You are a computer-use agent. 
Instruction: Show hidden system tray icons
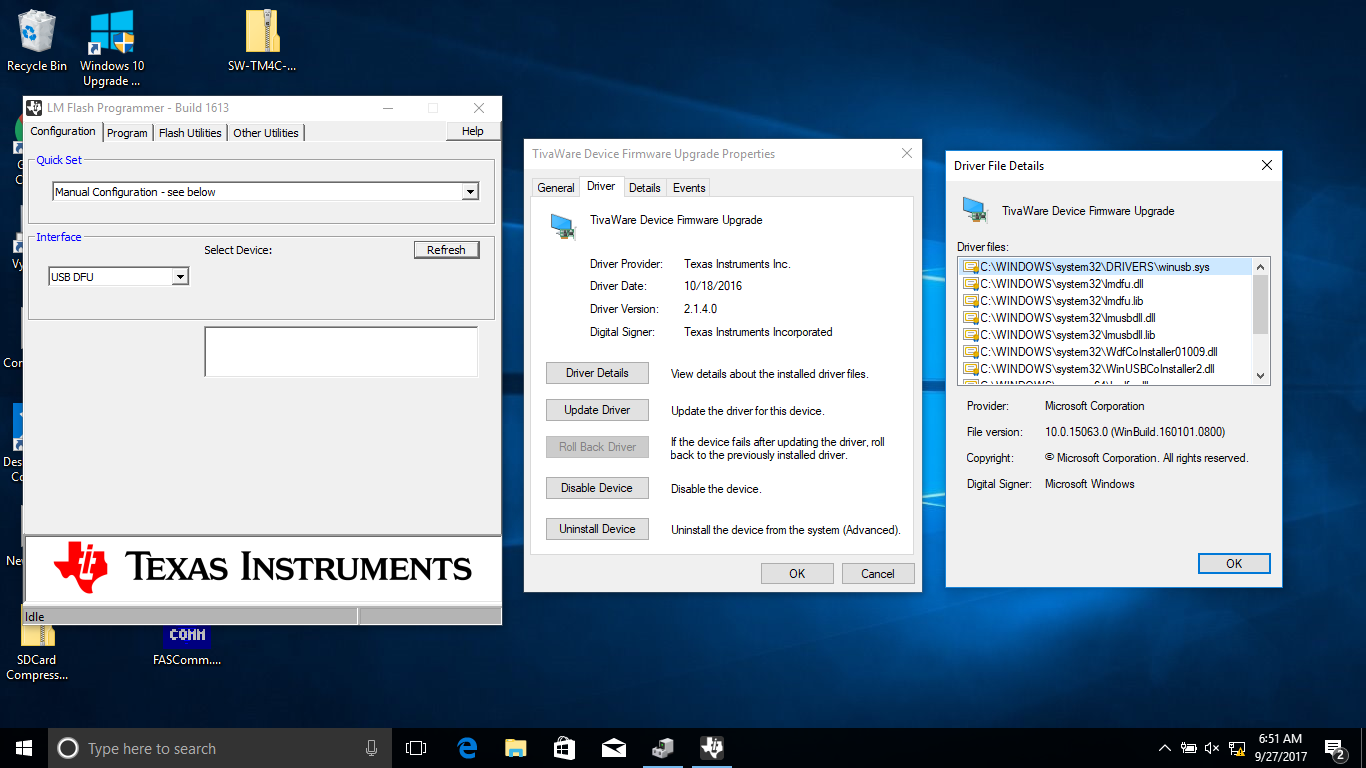point(1164,748)
